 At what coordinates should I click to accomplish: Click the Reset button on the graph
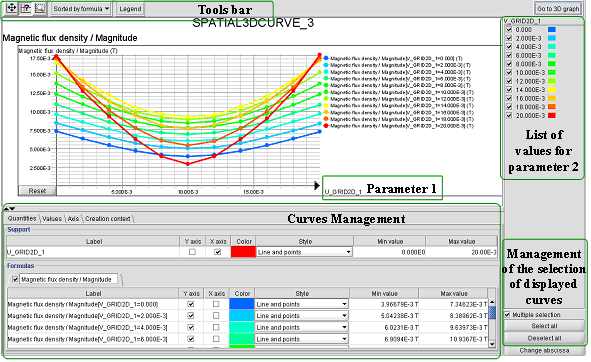[x=37, y=191]
